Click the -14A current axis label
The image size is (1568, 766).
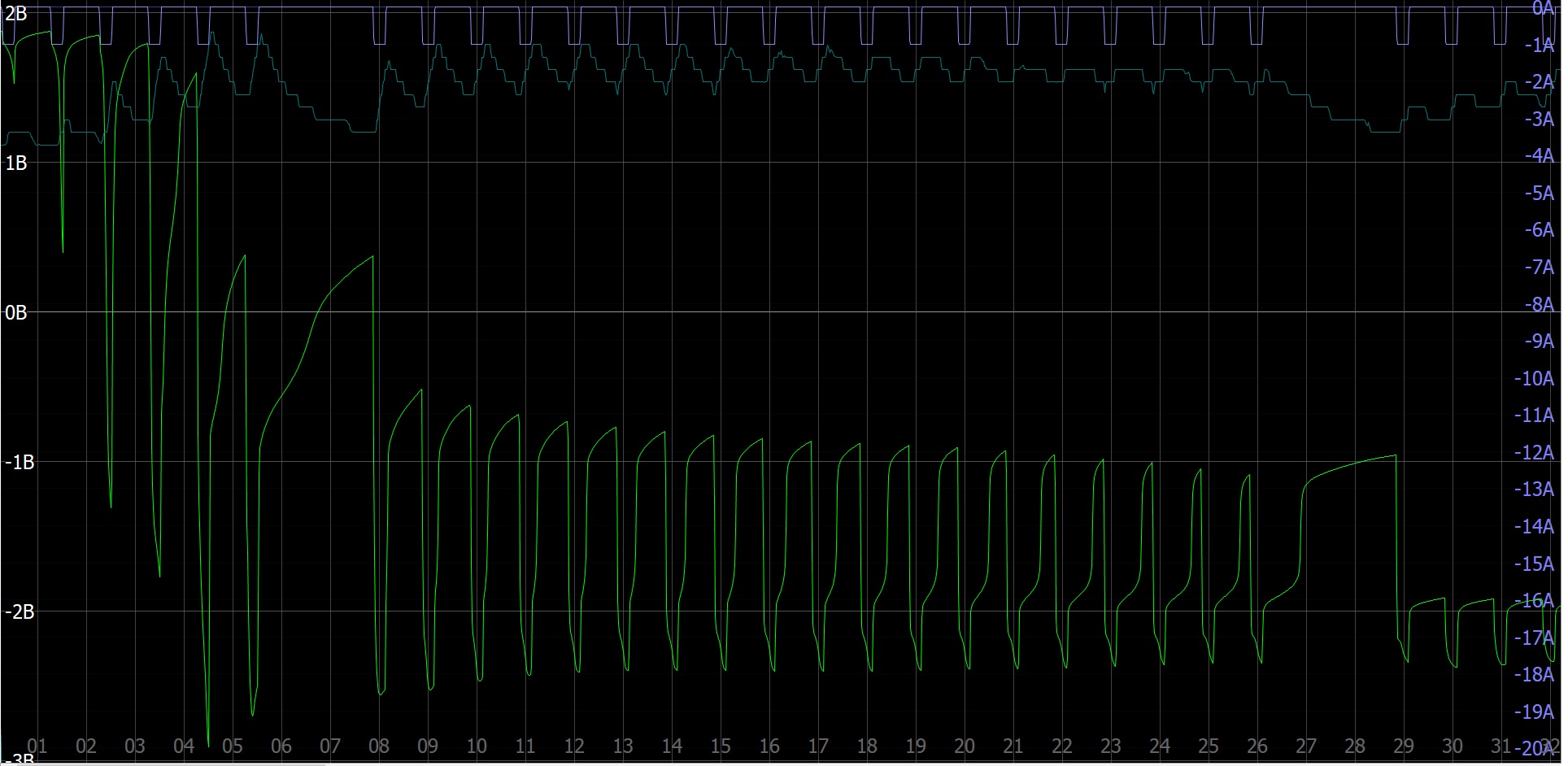click(x=1534, y=527)
